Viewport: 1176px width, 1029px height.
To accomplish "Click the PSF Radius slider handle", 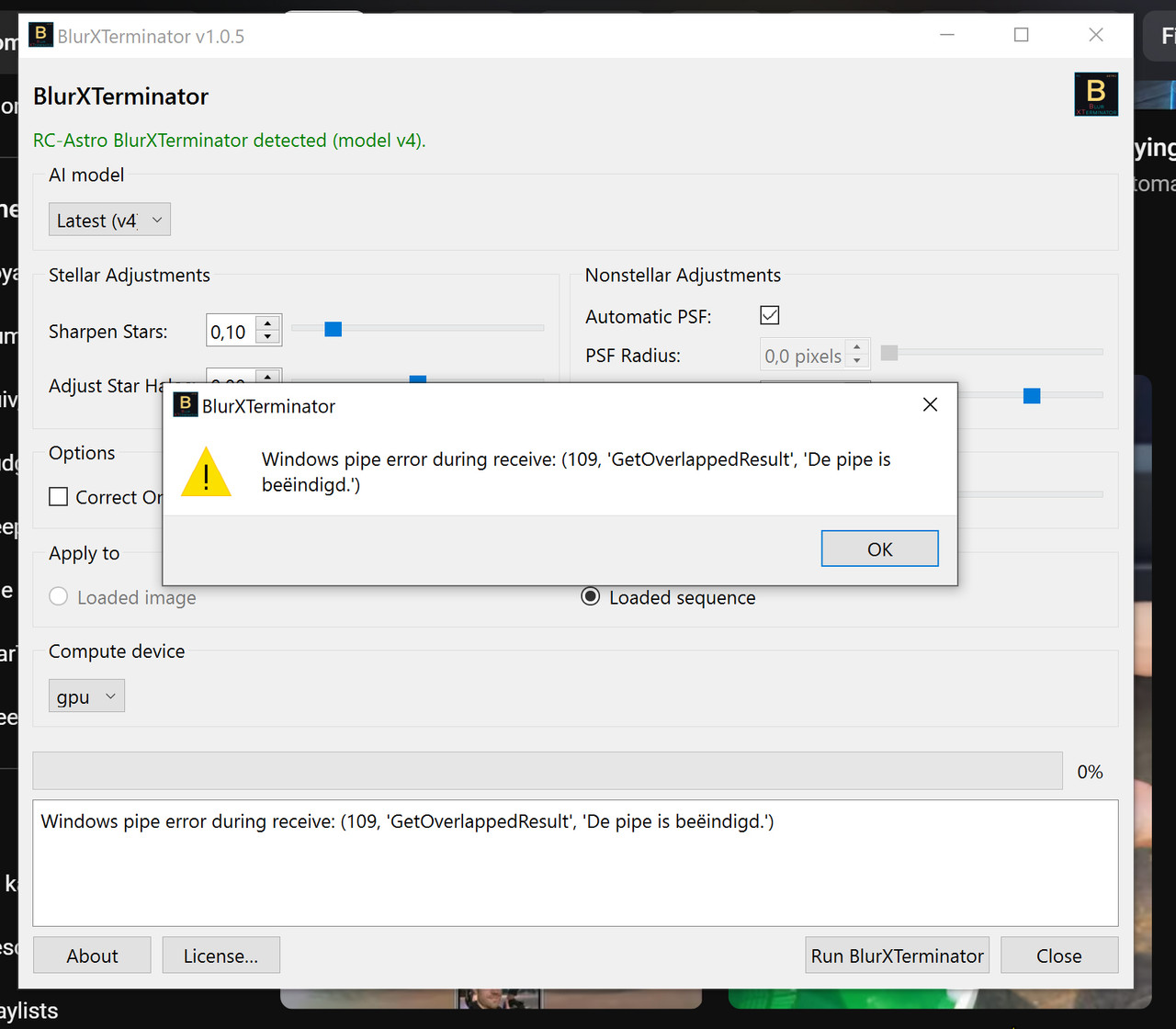I will (x=889, y=352).
